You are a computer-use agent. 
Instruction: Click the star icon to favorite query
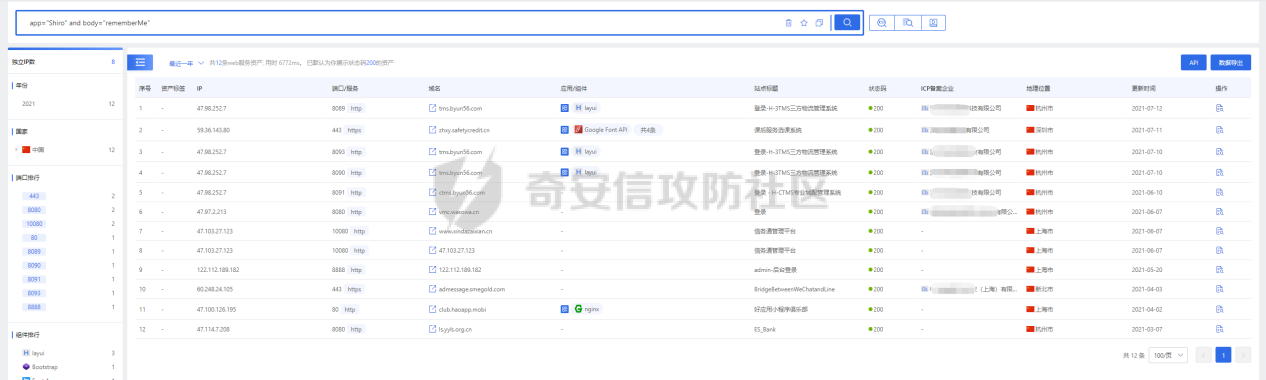[803, 22]
